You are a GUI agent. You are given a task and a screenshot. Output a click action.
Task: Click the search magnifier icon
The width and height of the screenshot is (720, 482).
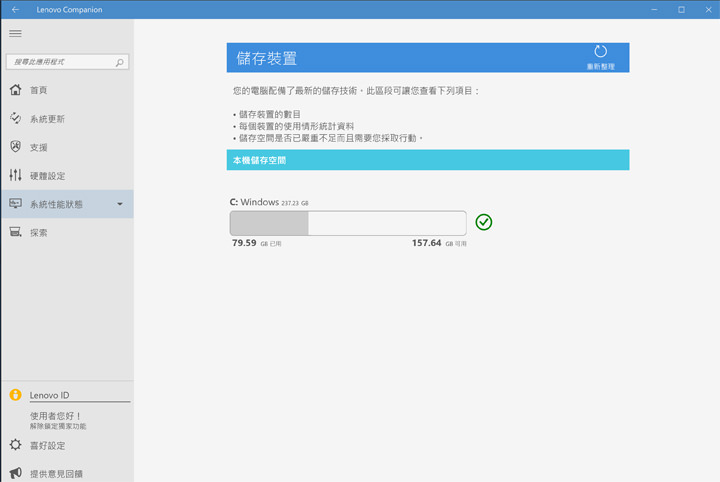pos(120,62)
